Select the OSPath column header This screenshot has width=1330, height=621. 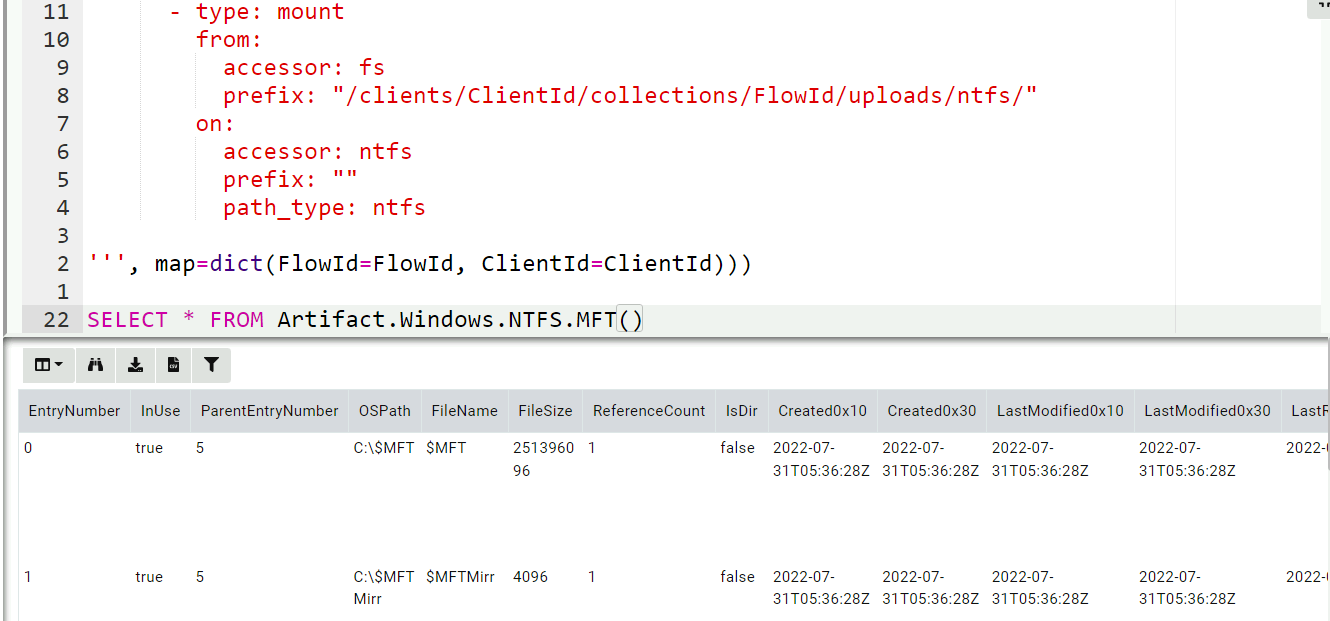pos(384,410)
